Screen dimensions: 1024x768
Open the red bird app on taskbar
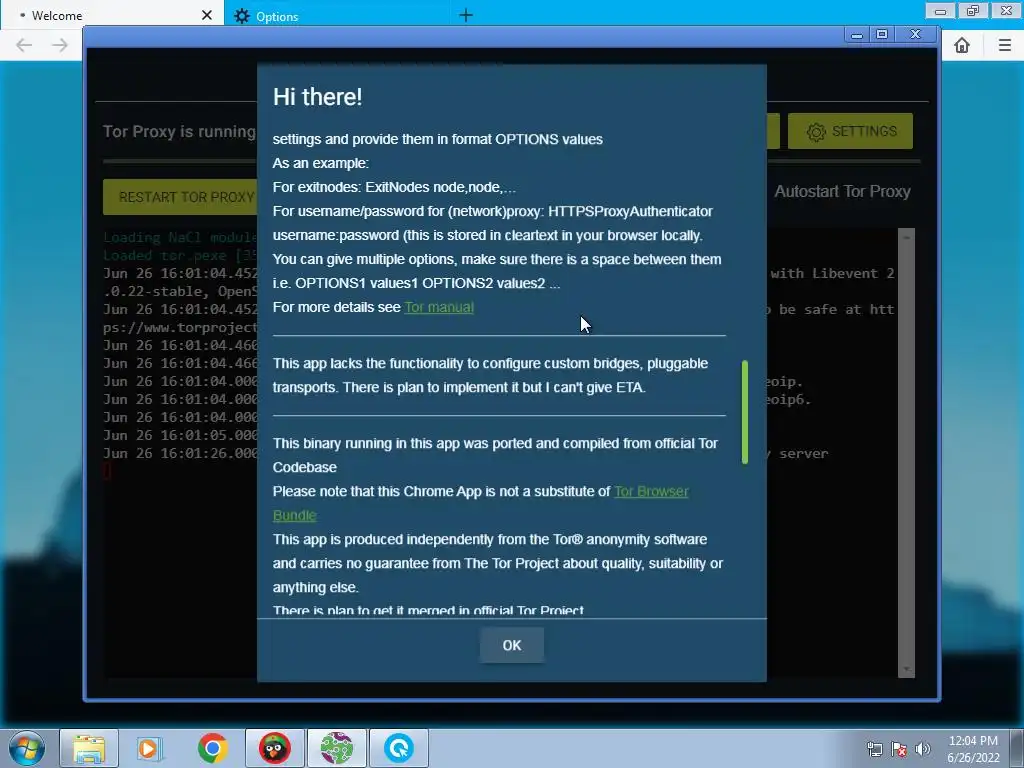coord(274,748)
